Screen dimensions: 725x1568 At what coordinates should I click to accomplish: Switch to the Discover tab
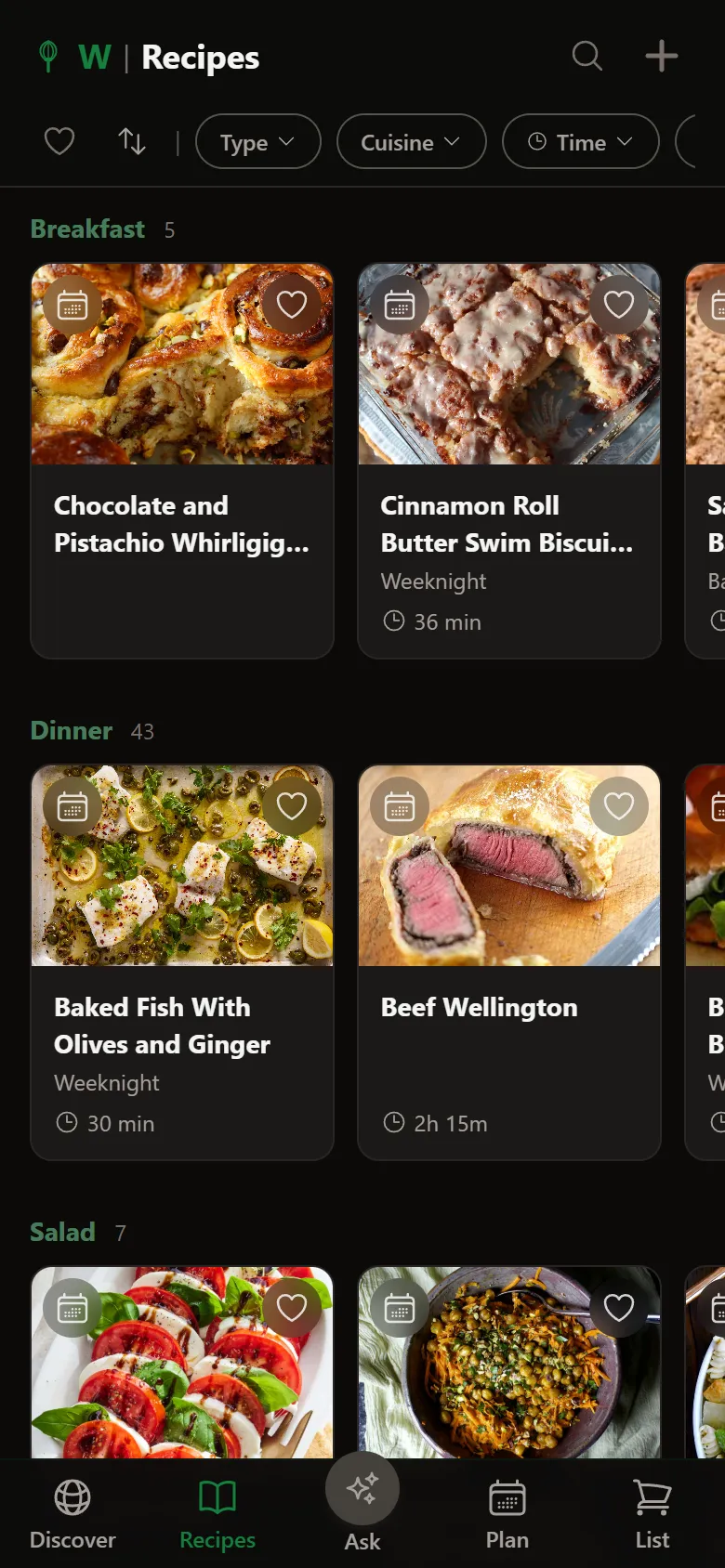[x=72, y=1514]
